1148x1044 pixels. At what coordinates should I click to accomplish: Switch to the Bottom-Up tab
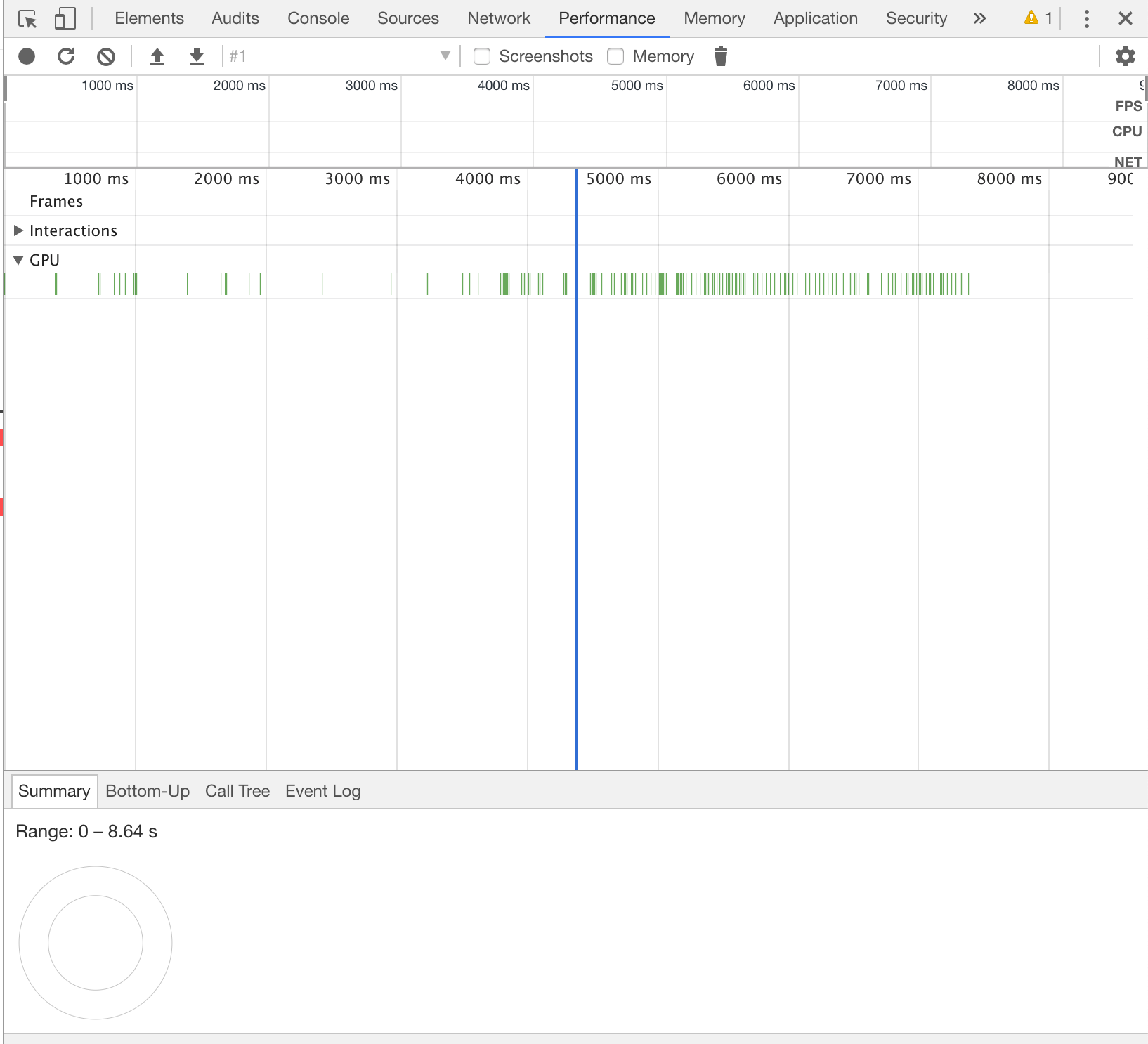coord(148,791)
